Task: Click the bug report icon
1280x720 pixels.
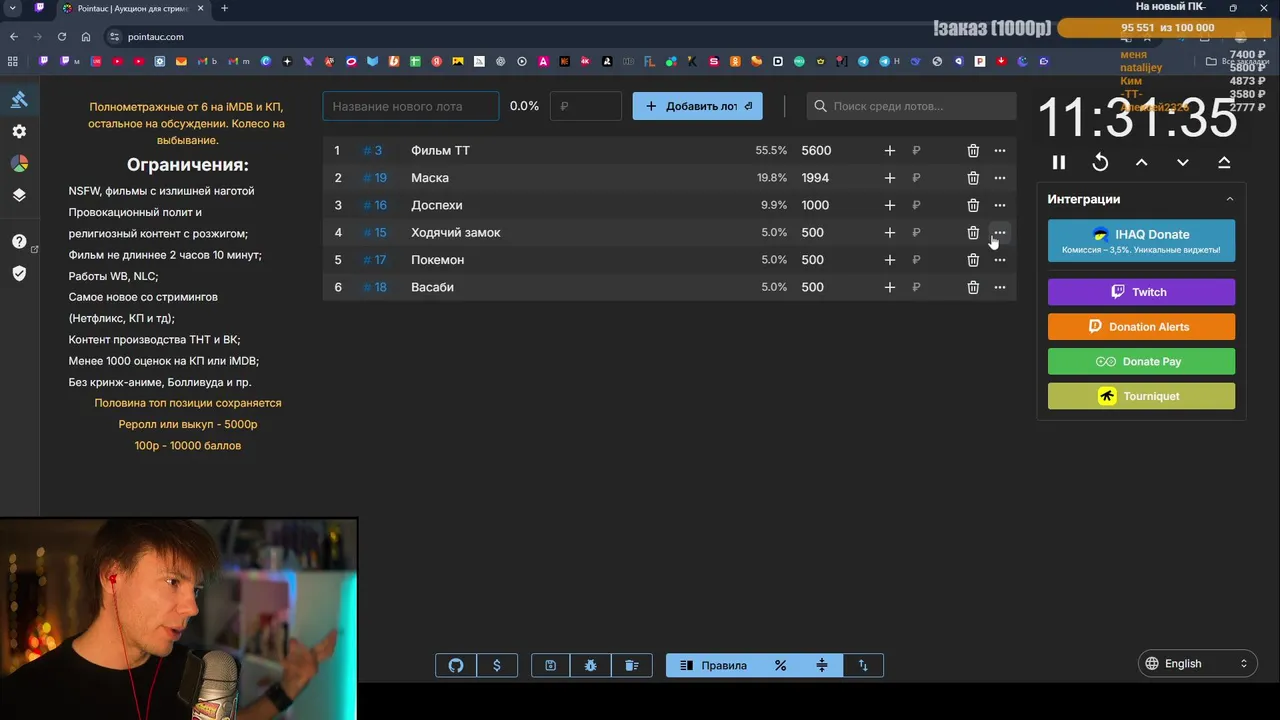Action: click(x=591, y=665)
